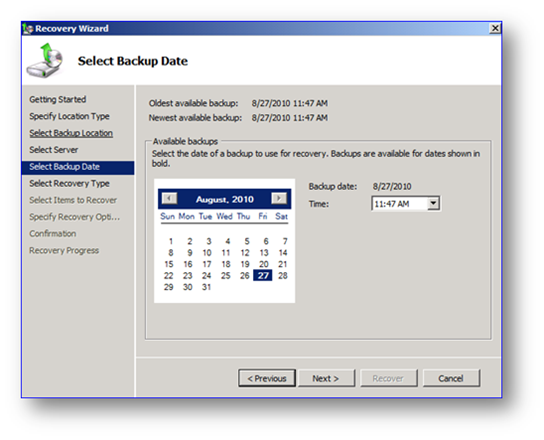Click the August, 2010 month title

[224, 199]
